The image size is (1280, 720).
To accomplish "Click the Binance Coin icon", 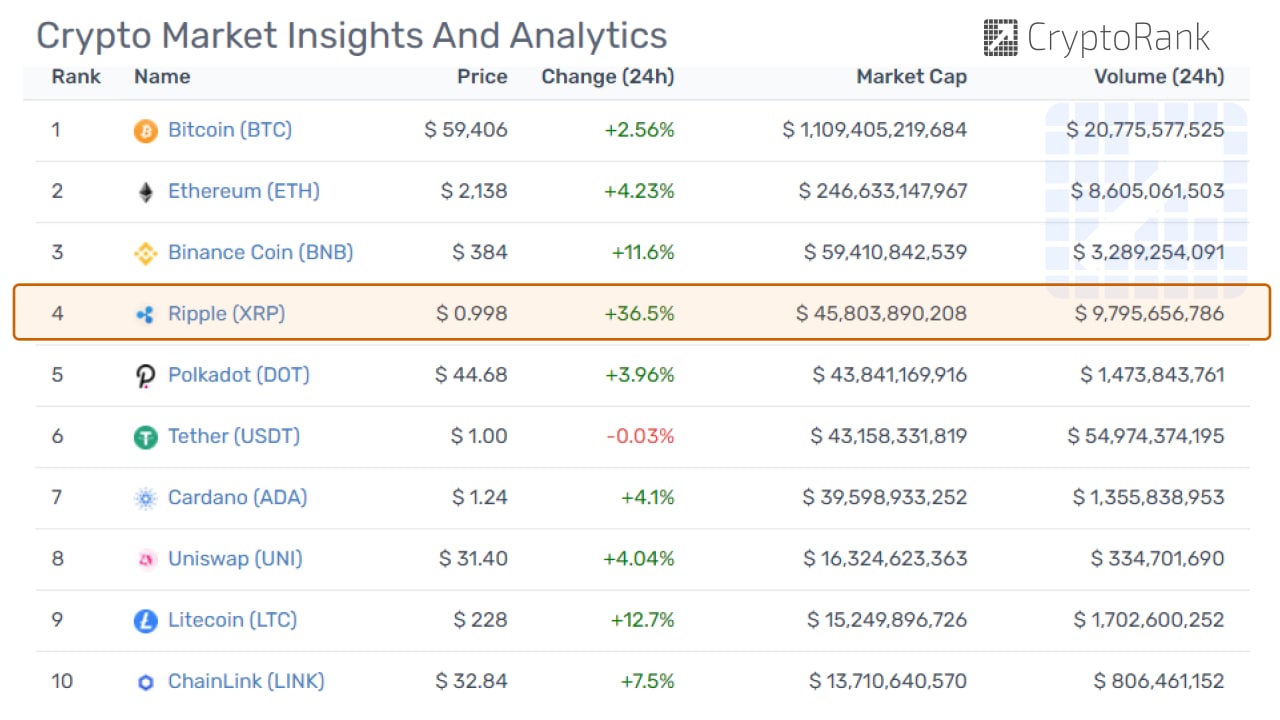I will (x=146, y=253).
